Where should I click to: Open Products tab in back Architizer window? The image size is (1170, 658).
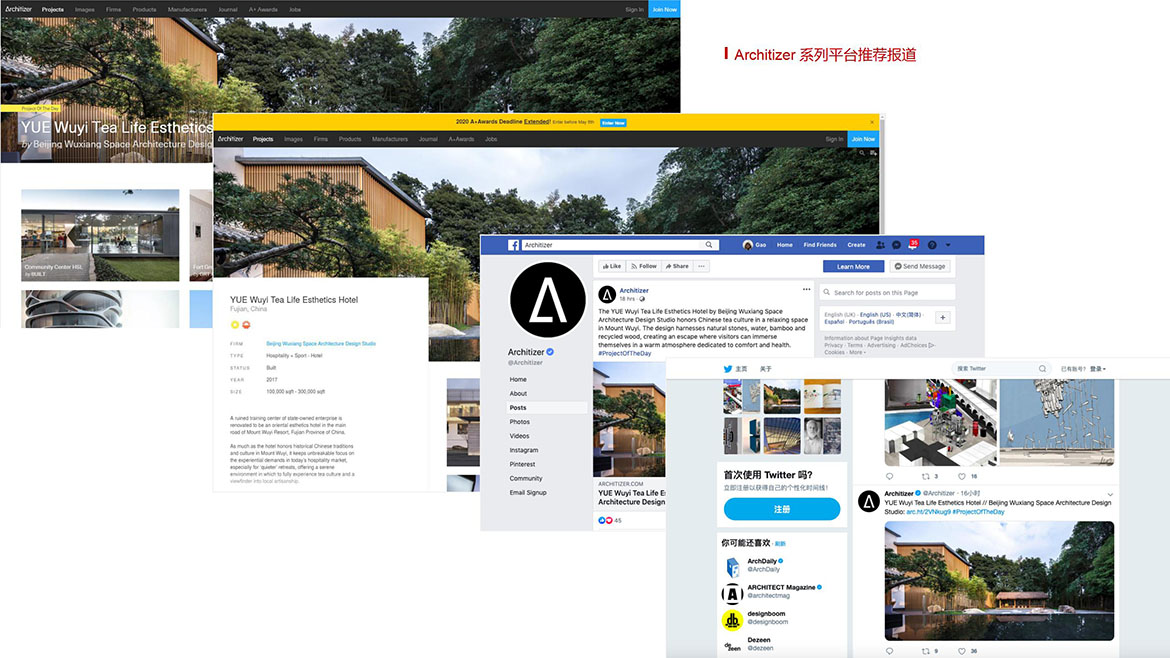click(144, 10)
